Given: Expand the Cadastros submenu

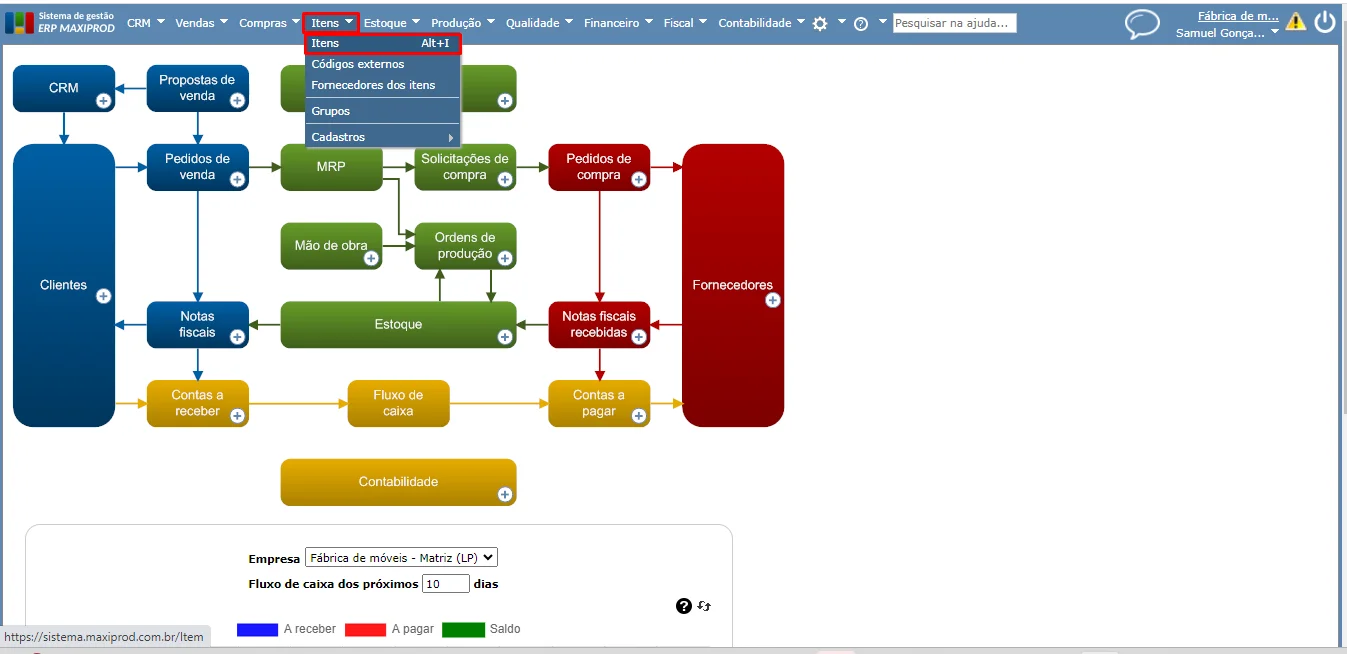Looking at the screenshot, I should coord(382,137).
